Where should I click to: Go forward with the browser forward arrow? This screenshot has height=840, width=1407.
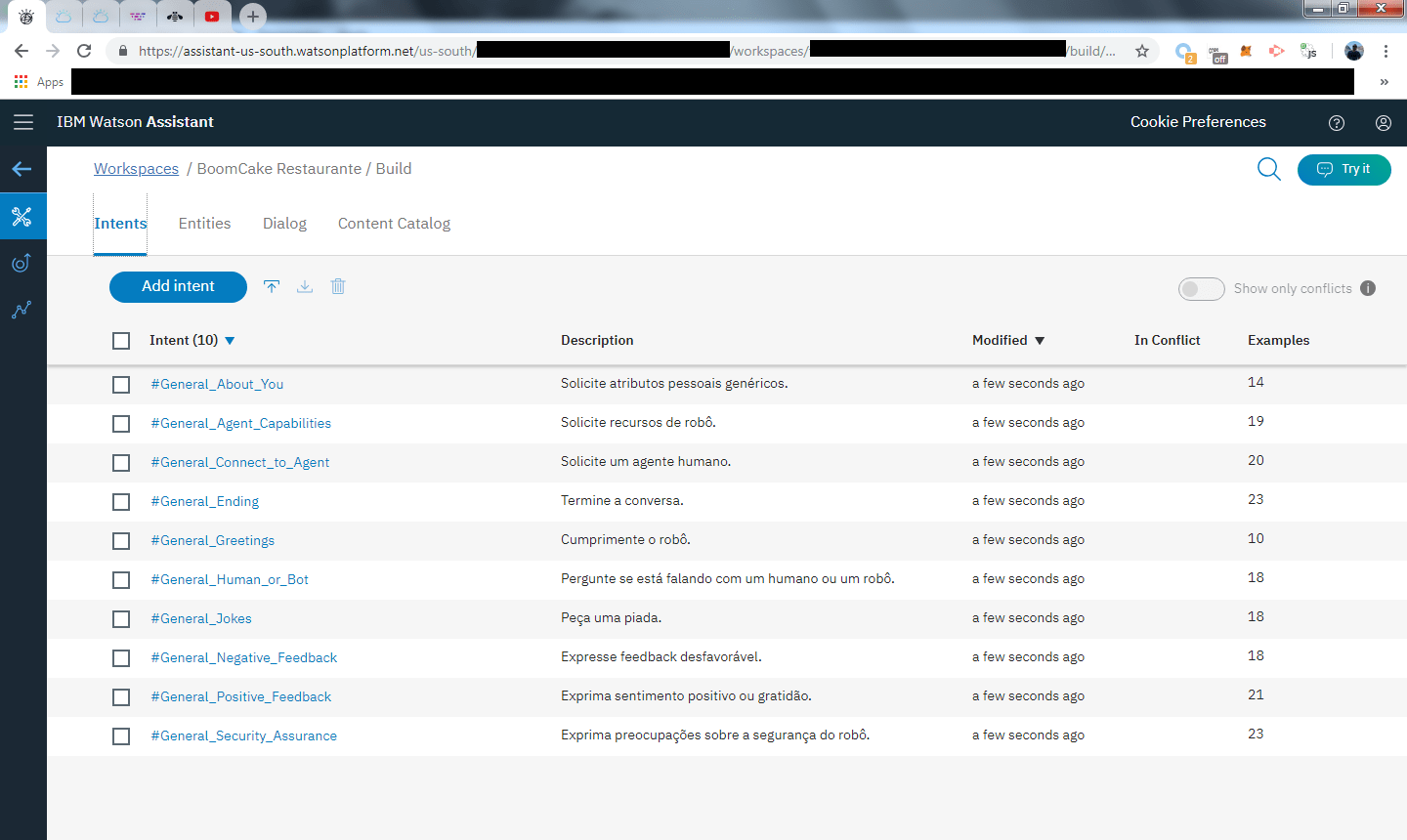(53, 51)
